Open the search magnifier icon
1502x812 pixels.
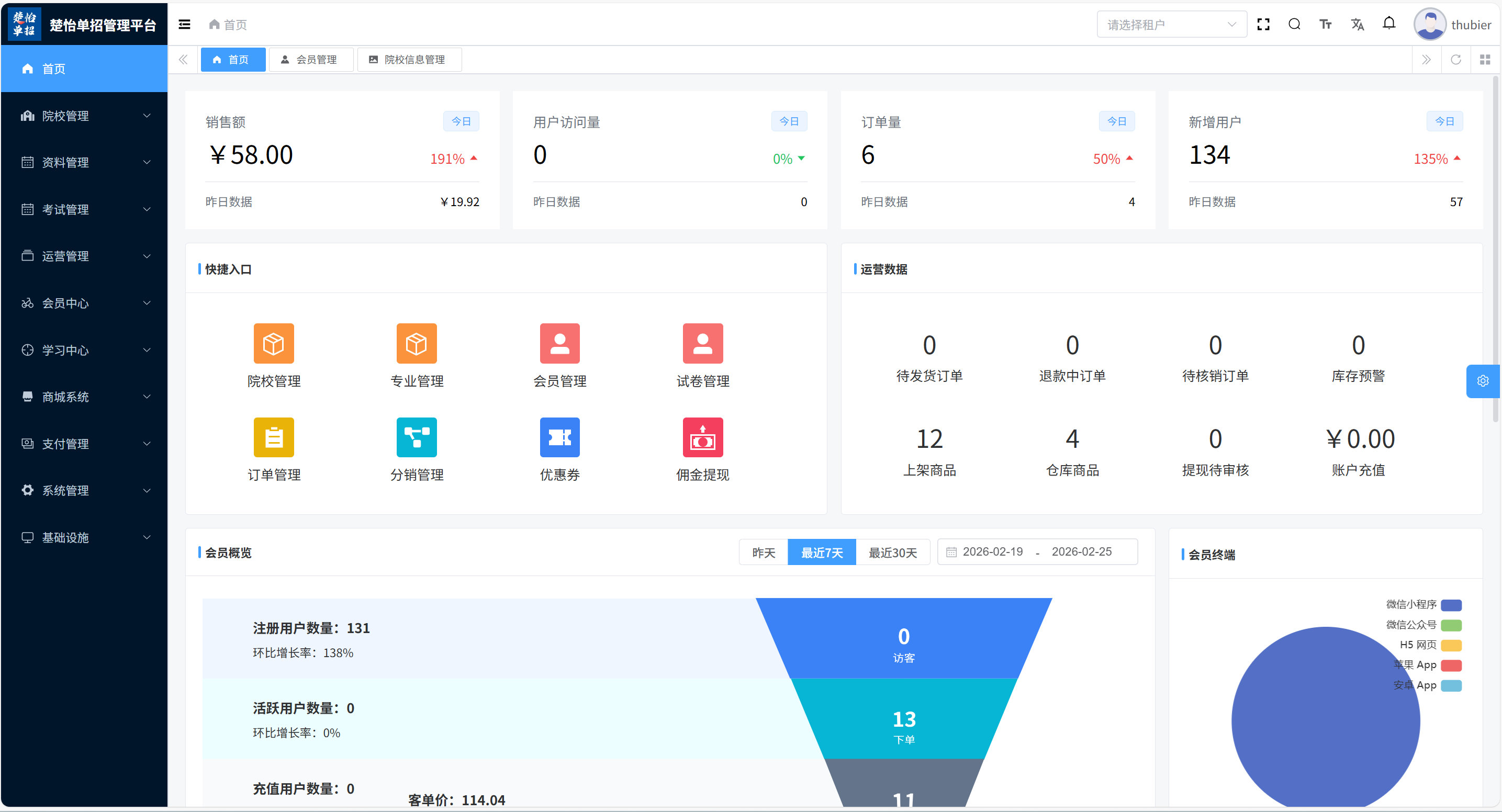[1294, 25]
